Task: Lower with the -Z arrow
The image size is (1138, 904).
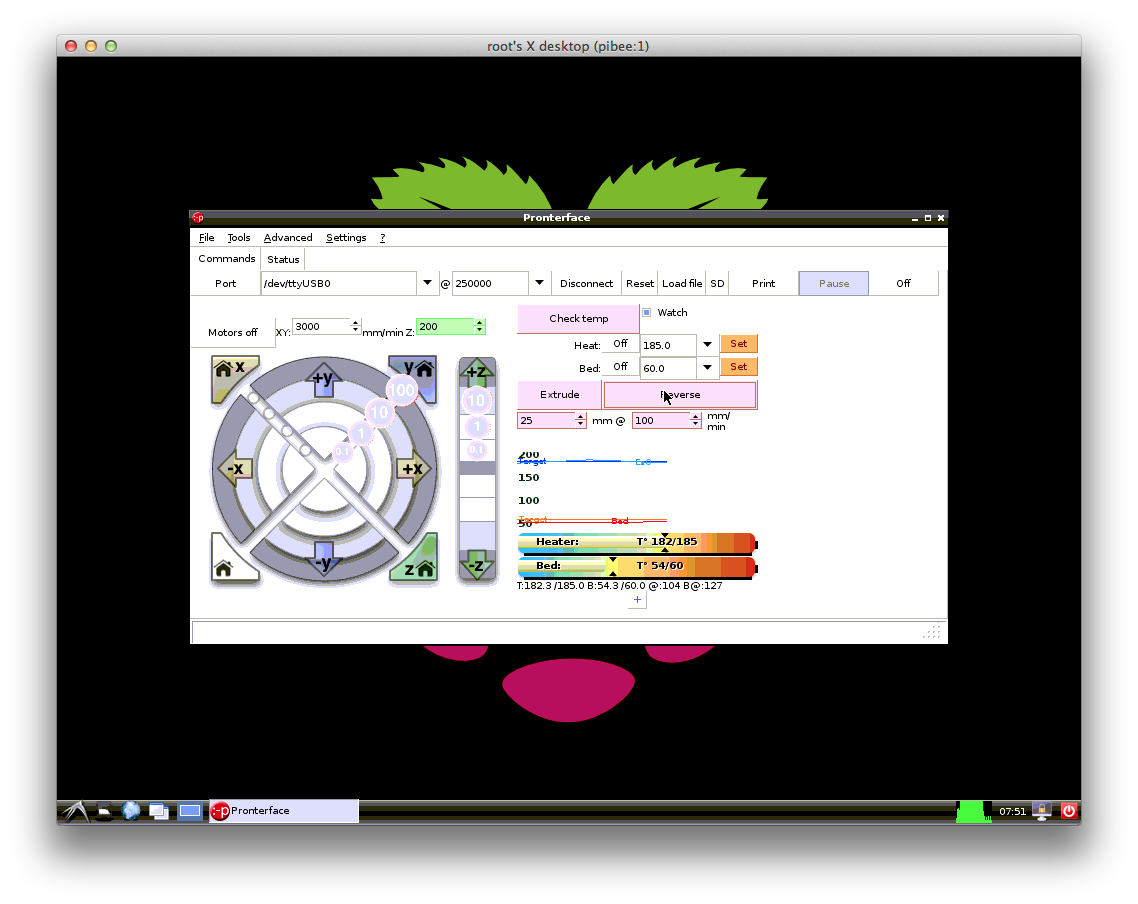Action: 476,565
